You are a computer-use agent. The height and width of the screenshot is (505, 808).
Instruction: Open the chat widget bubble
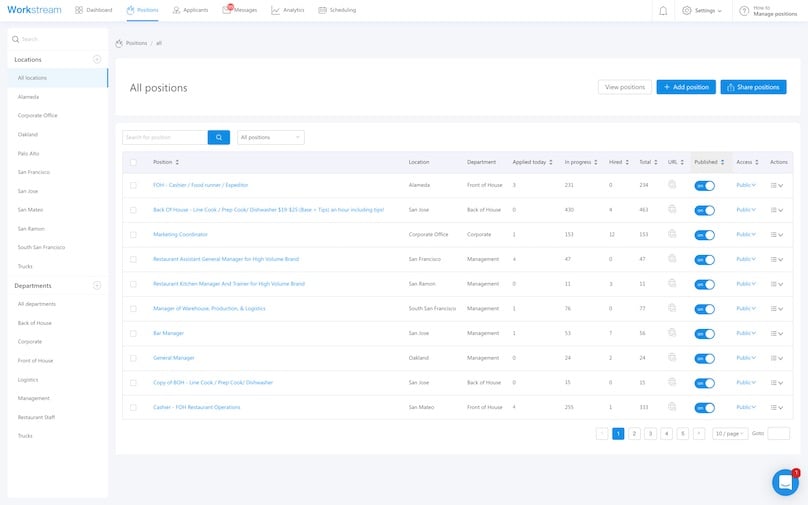coord(785,482)
